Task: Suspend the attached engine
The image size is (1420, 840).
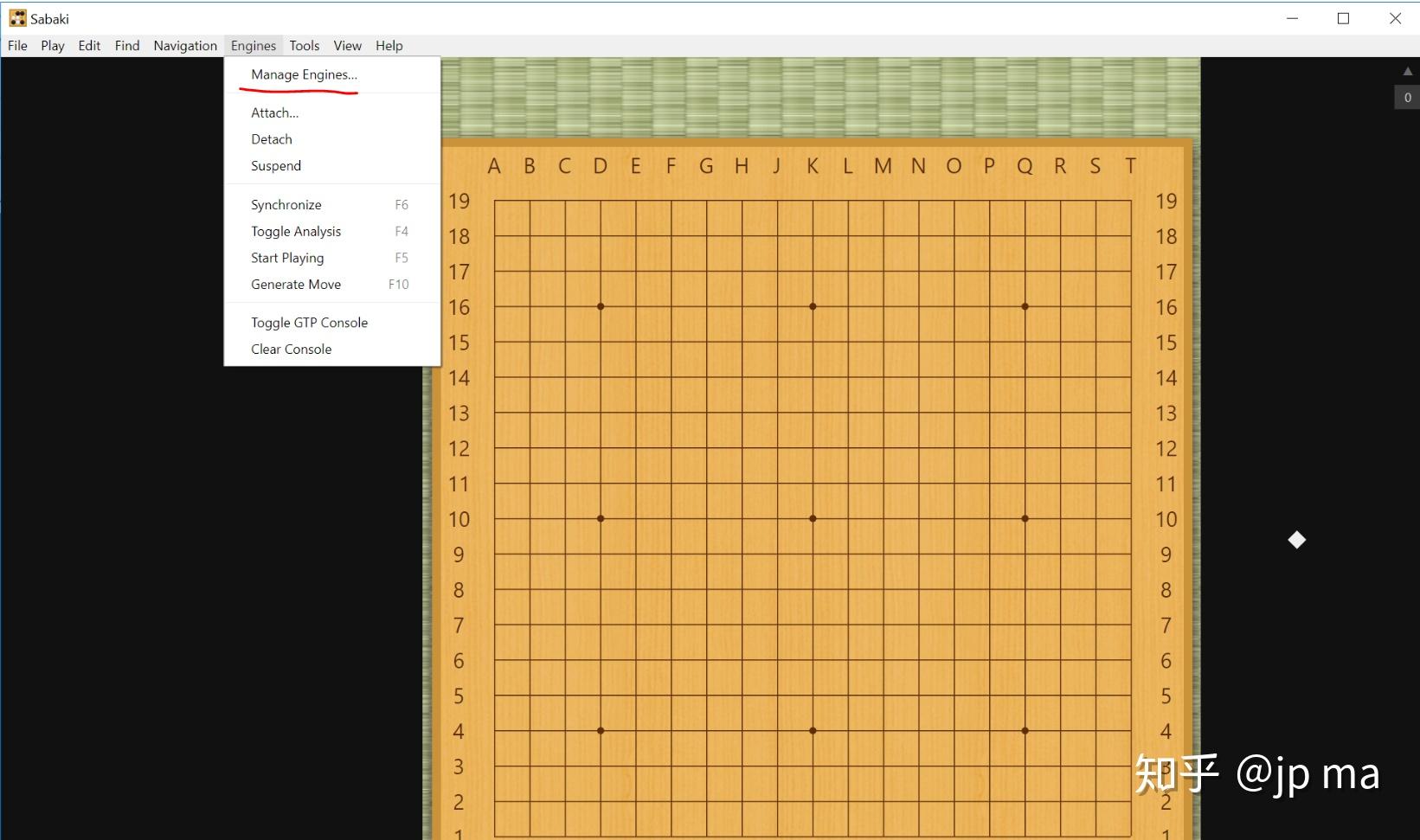Action: tap(275, 165)
